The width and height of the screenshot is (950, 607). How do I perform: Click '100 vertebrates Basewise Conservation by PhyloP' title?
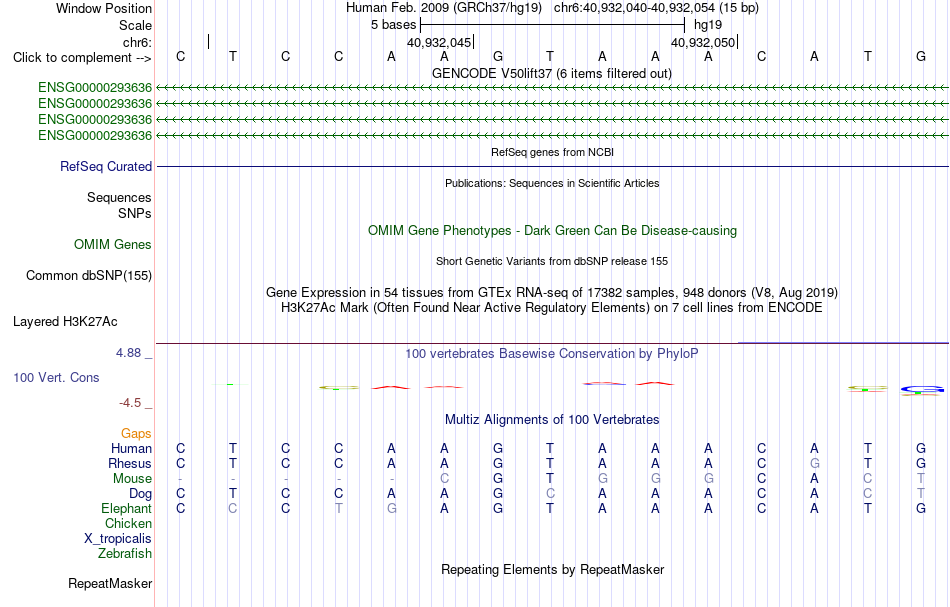coord(552,353)
